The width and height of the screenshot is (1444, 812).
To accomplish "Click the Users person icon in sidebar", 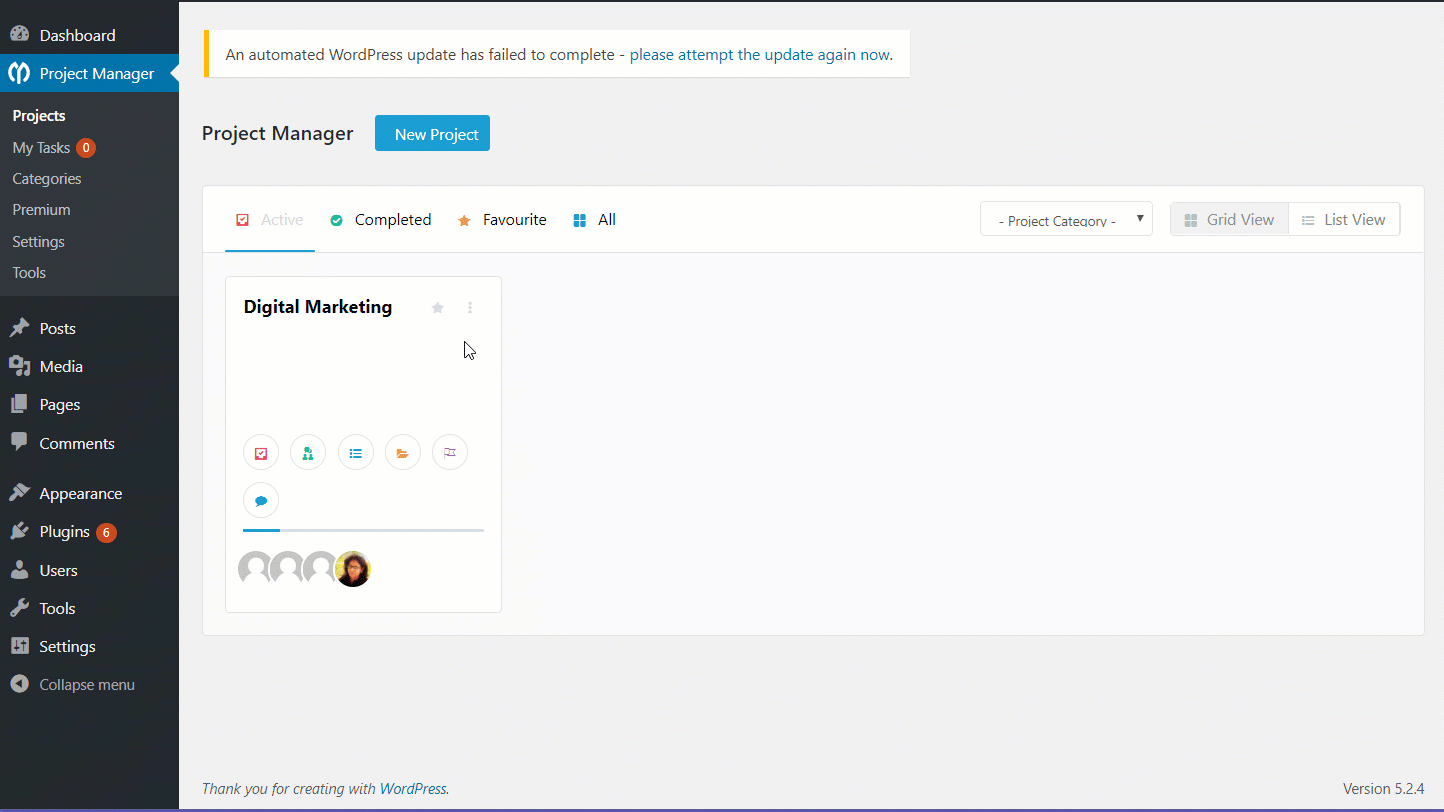I will pos(19,570).
